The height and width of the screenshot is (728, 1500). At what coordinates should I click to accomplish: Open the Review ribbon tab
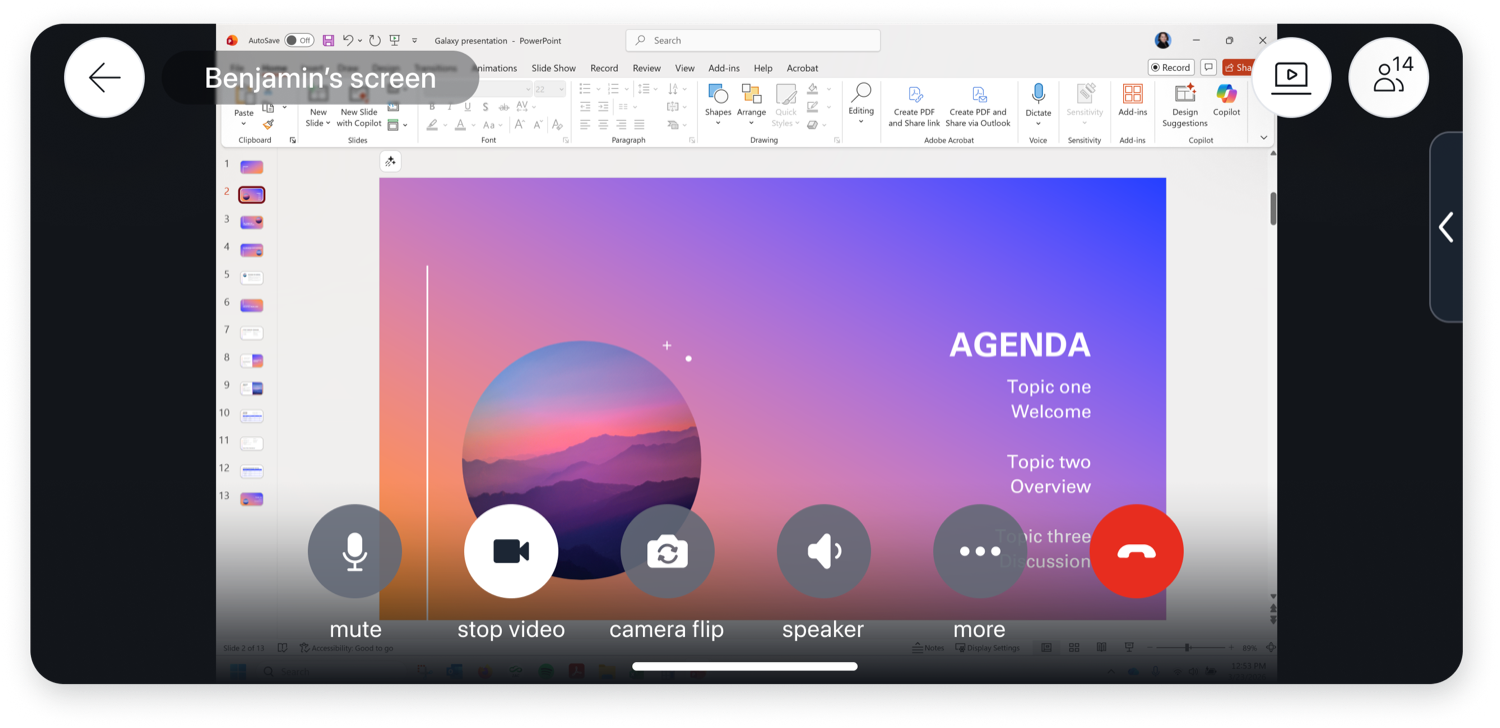tap(646, 68)
